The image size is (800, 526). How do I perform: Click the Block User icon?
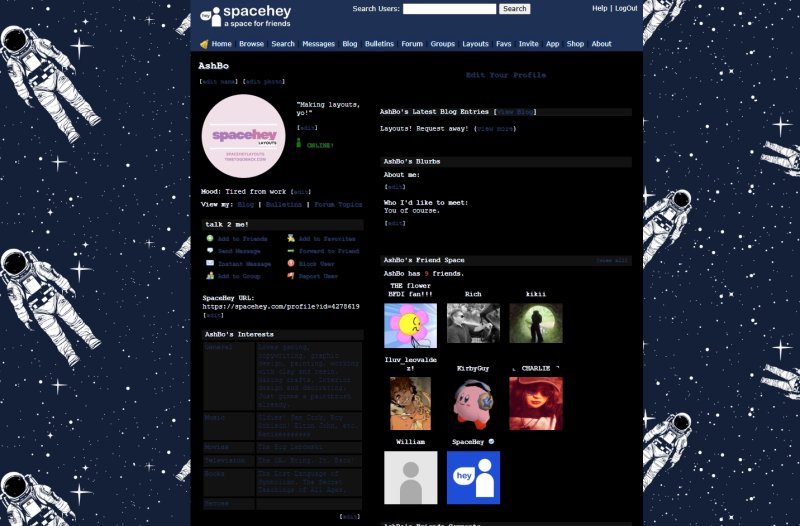pyautogui.click(x=290, y=263)
